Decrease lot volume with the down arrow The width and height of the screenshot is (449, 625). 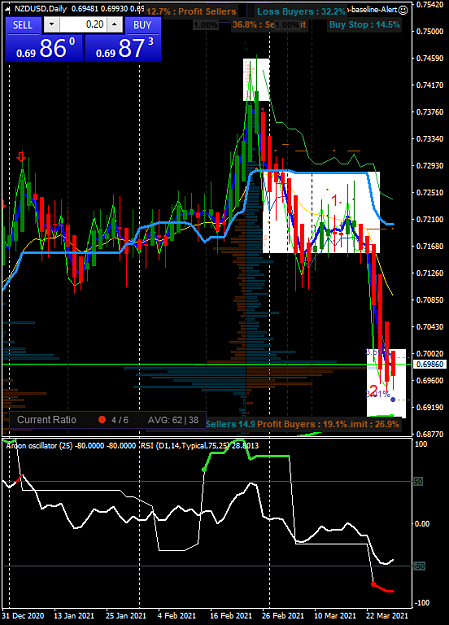(51, 25)
